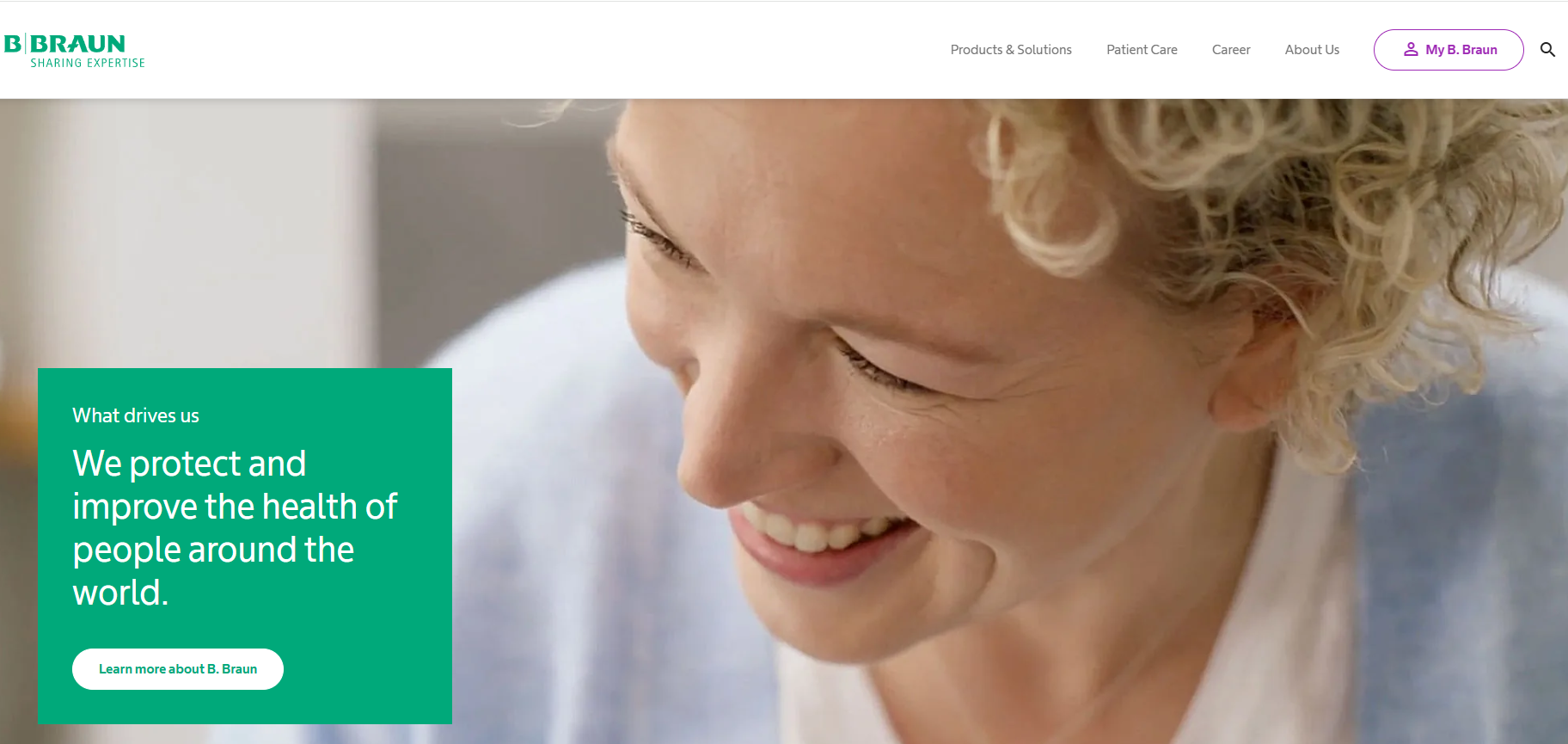Click the "What drives us" heading

click(x=136, y=415)
